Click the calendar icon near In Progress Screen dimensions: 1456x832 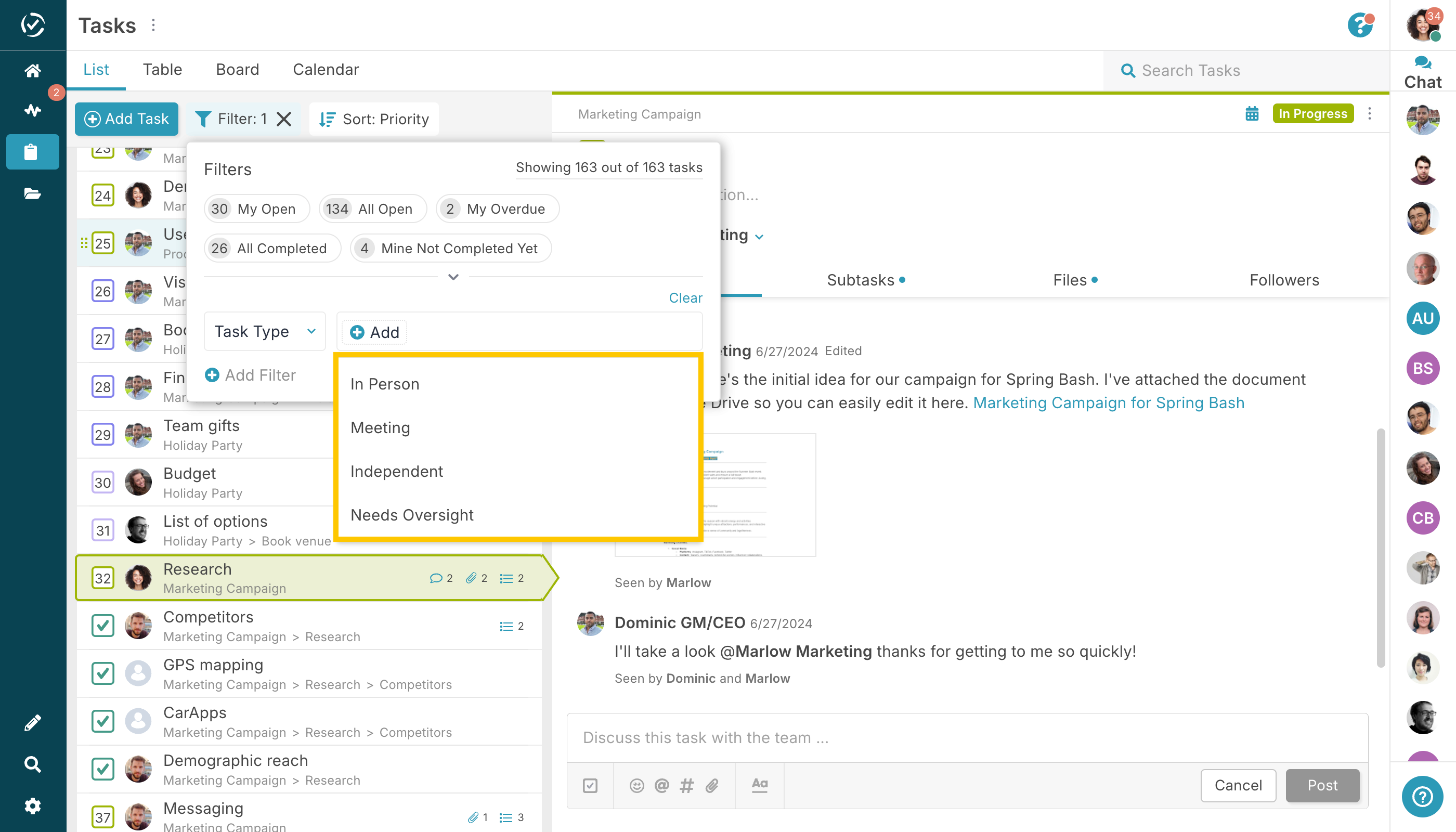pyautogui.click(x=1252, y=114)
